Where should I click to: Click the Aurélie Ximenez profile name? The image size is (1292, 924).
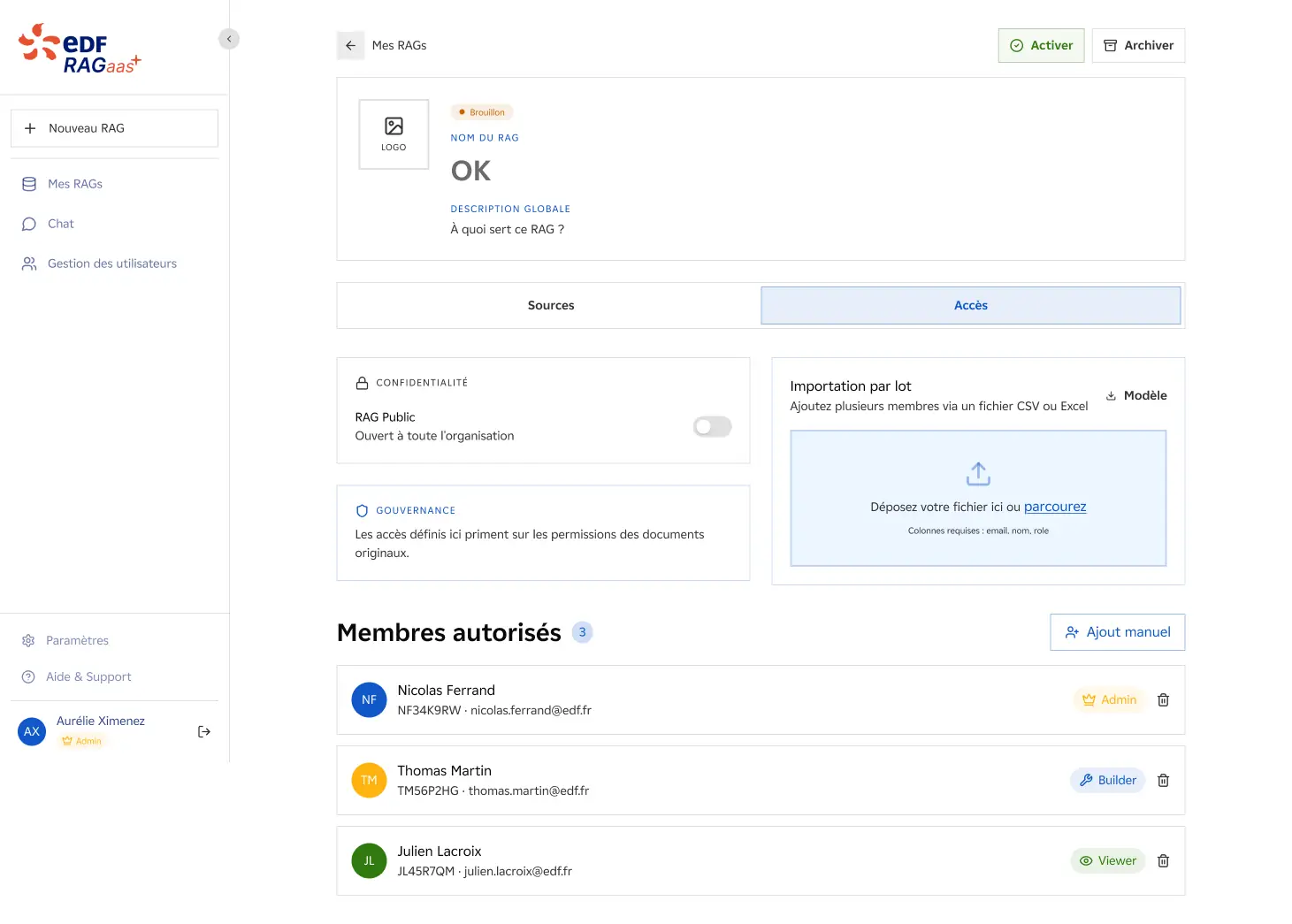(x=101, y=721)
